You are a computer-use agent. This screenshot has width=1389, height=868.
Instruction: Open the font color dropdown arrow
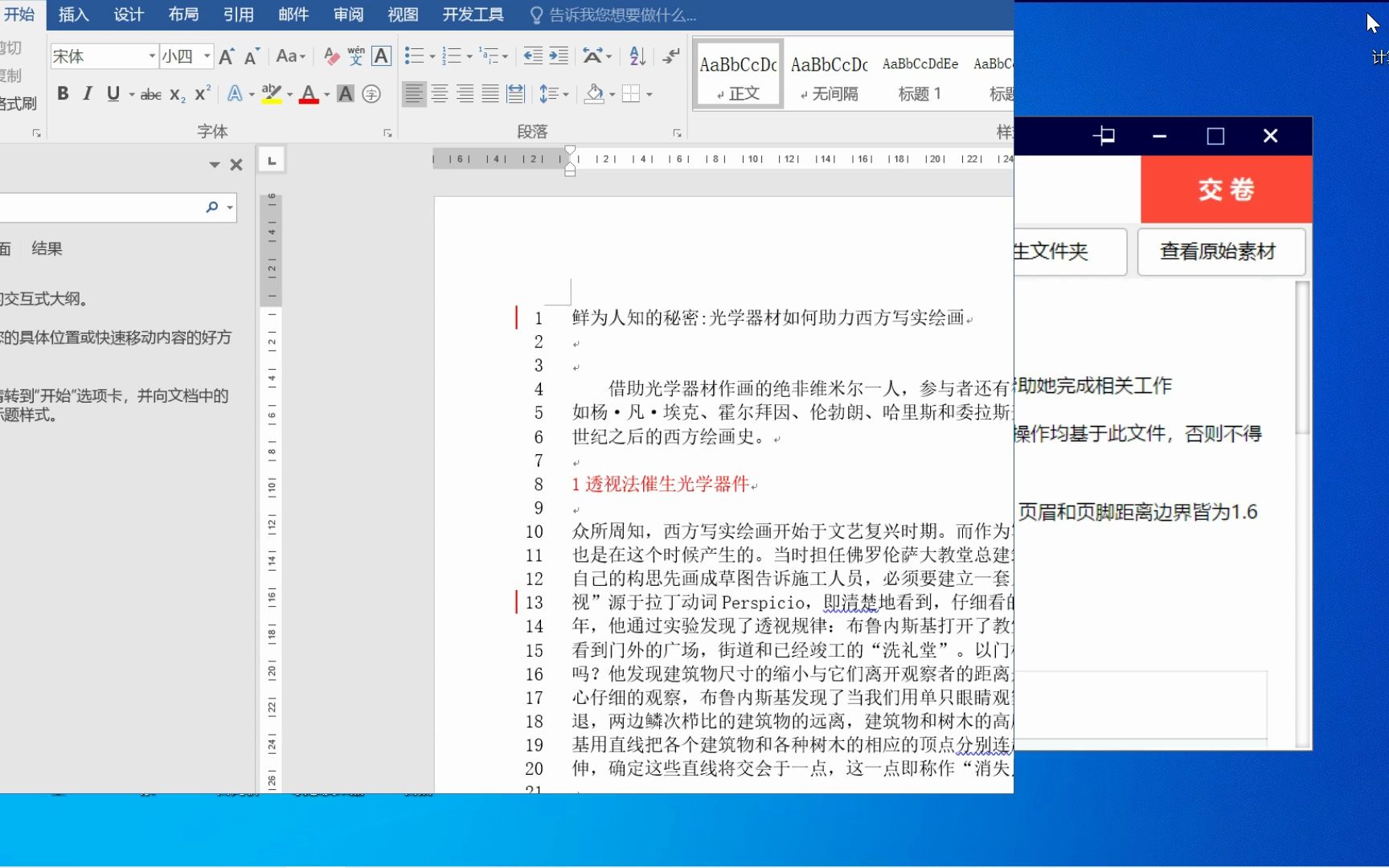tap(326, 95)
